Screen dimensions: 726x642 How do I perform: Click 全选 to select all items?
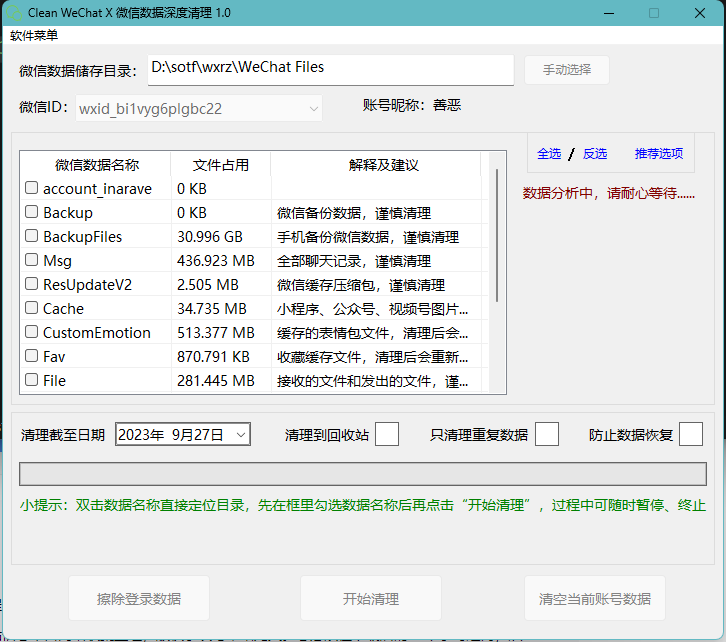point(549,154)
